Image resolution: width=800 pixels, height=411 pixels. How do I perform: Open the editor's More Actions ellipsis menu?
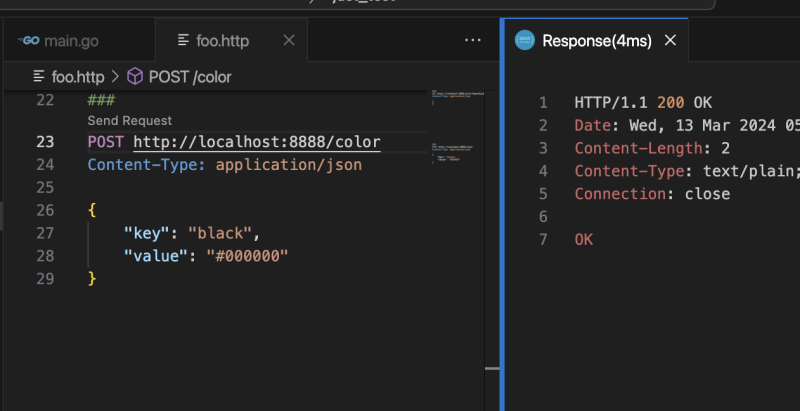(x=473, y=41)
